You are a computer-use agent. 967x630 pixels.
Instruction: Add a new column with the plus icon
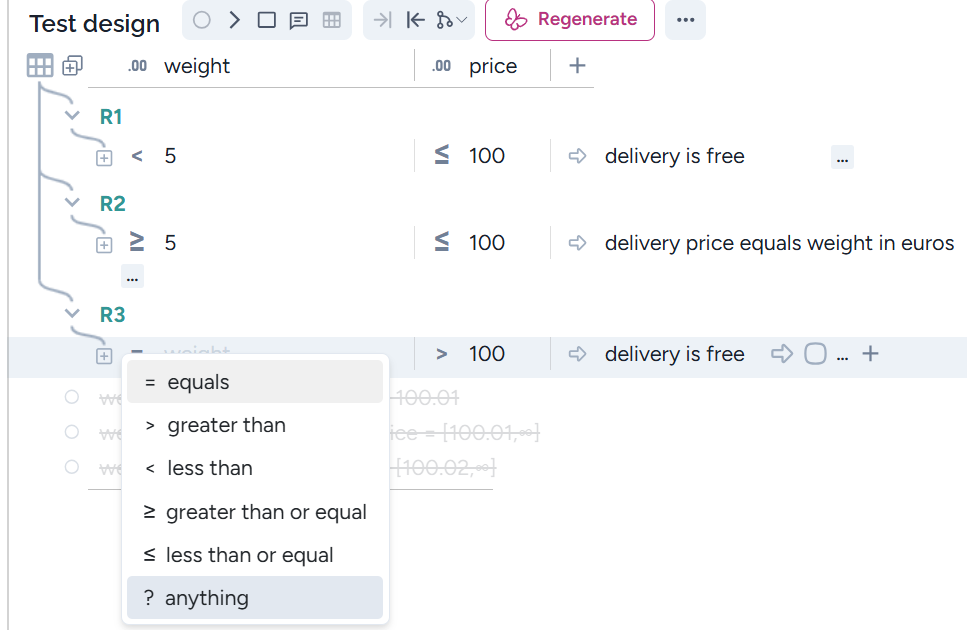577,66
